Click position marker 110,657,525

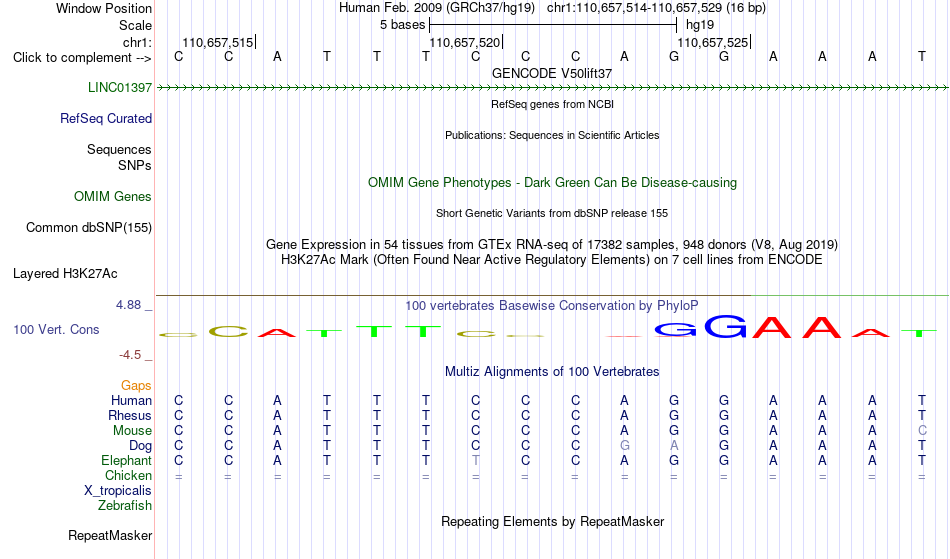[x=713, y=42]
